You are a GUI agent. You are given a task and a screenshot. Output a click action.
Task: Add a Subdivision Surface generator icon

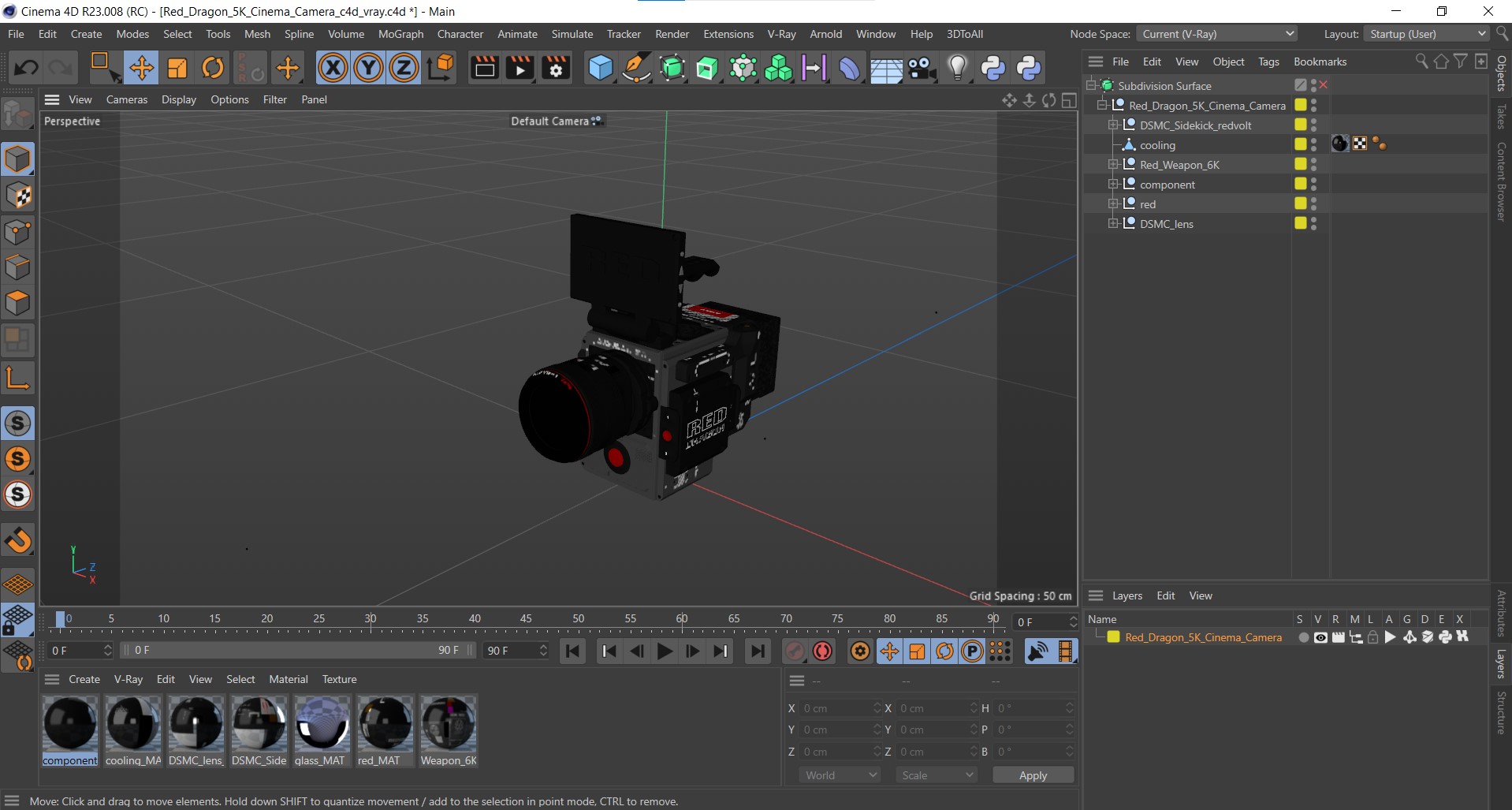[x=672, y=68]
